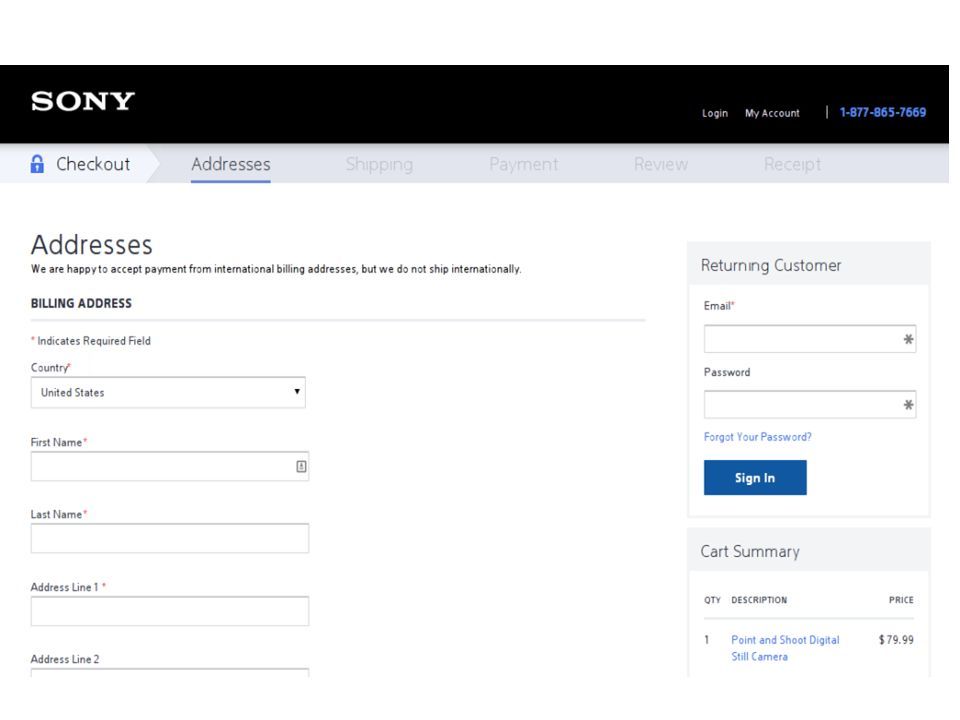Open Point and Shoot Digital Still Camera link

pos(785,648)
